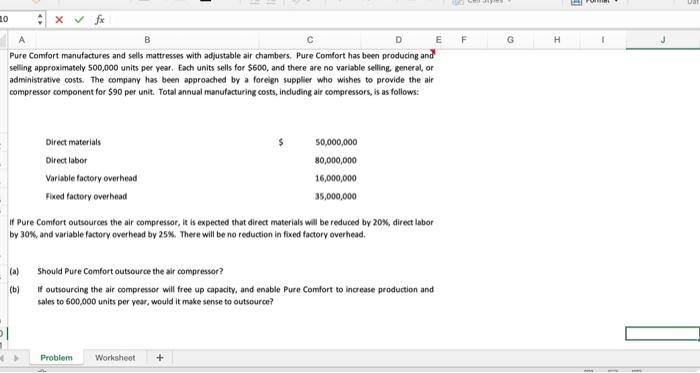
Task: Select column G header
Action: (x=510, y=40)
